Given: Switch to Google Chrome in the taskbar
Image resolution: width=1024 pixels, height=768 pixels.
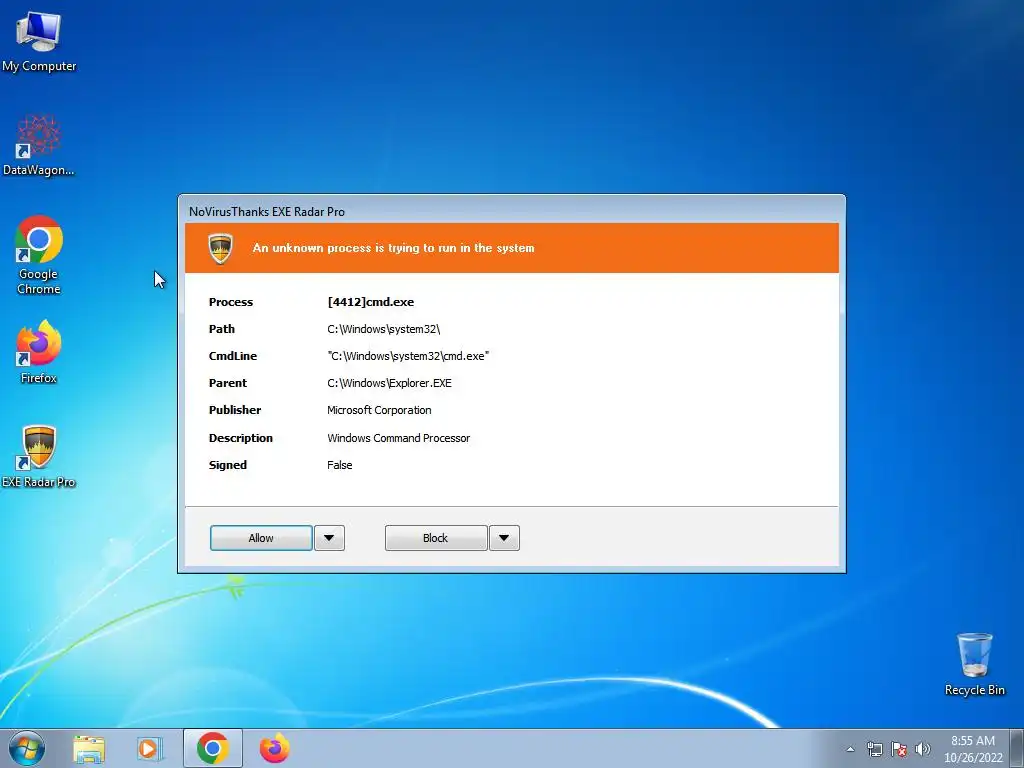Looking at the screenshot, I should click(x=213, y=748).
